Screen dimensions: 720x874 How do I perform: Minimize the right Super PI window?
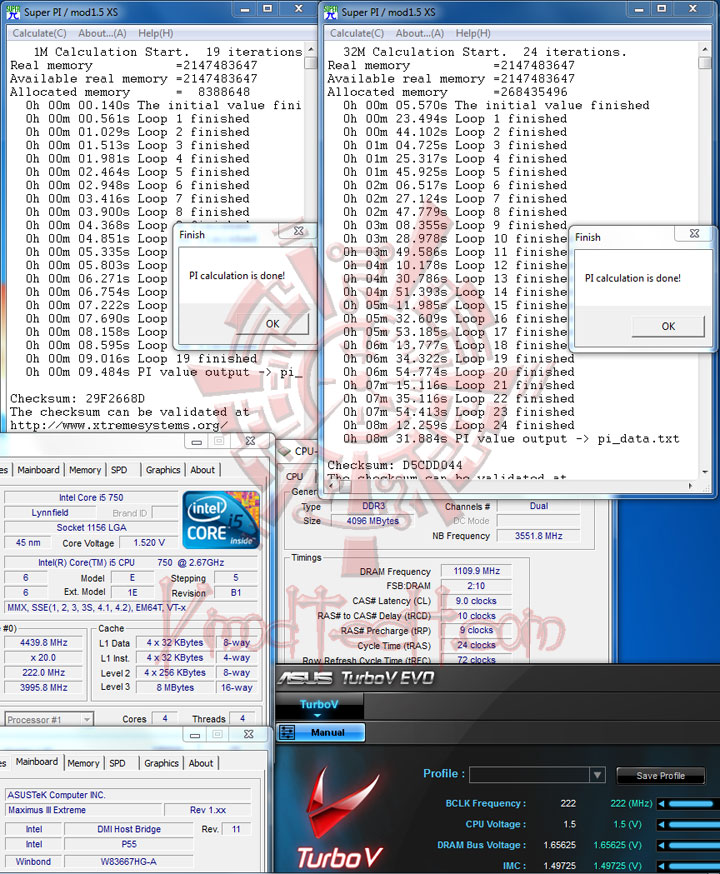639,9
